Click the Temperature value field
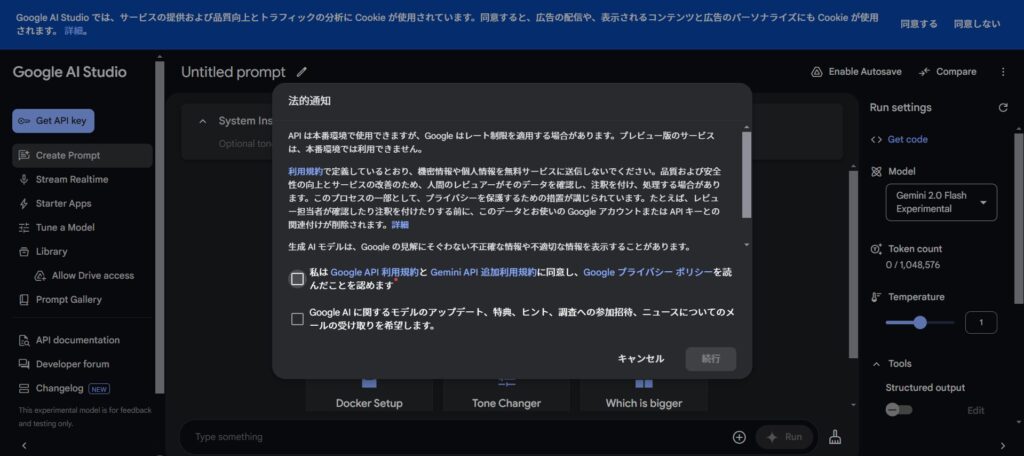Viewport: 1024px width, 456px height. [x=980, y=322]
